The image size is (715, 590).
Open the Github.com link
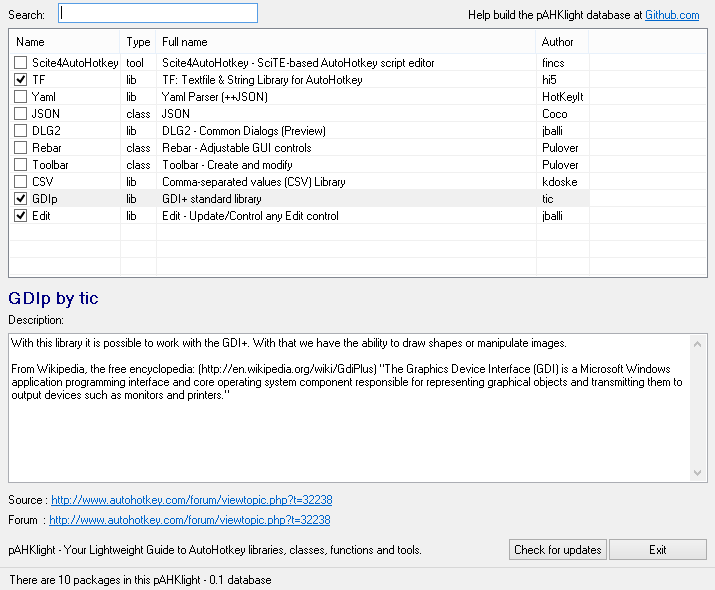pyautogui.click(x=672, y=15)
